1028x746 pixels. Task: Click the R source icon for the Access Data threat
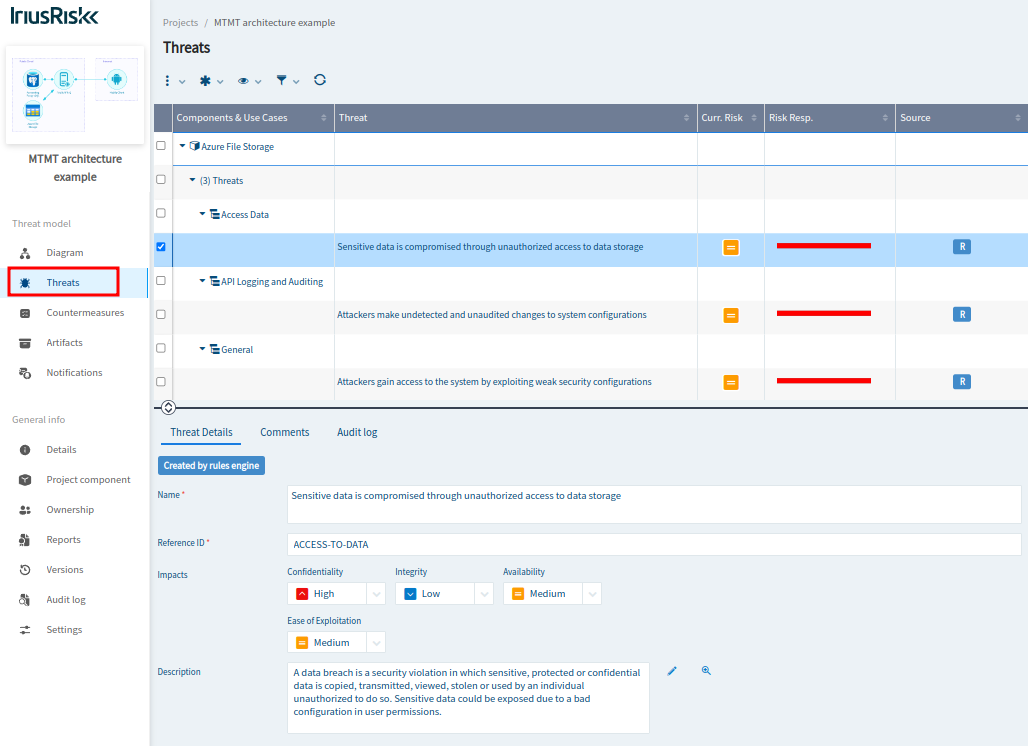961,246
